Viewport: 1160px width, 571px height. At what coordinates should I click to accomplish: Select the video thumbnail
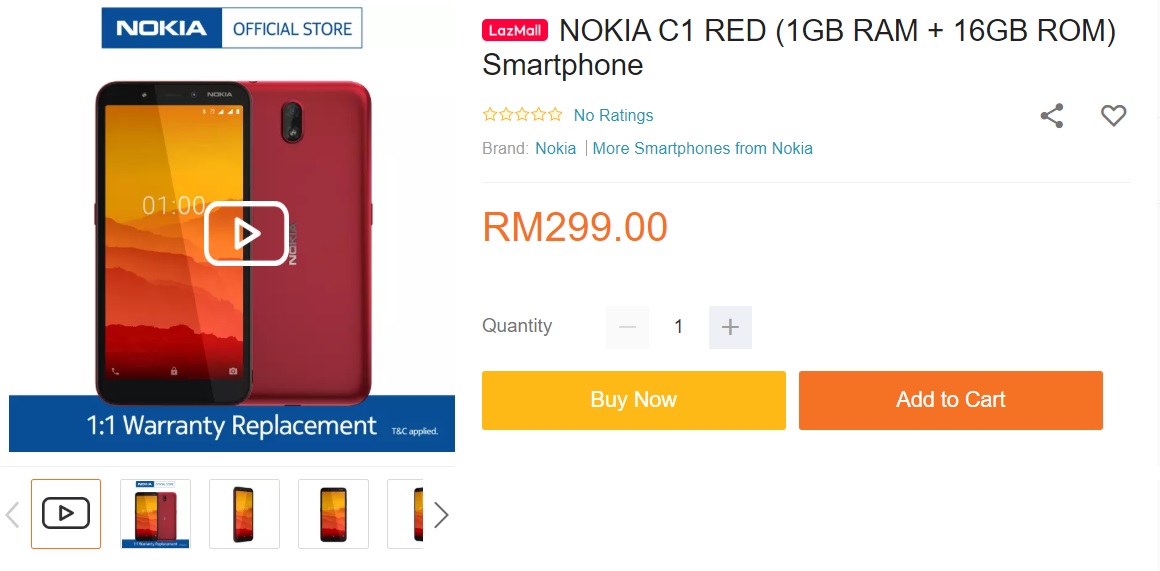pos(66,514)
